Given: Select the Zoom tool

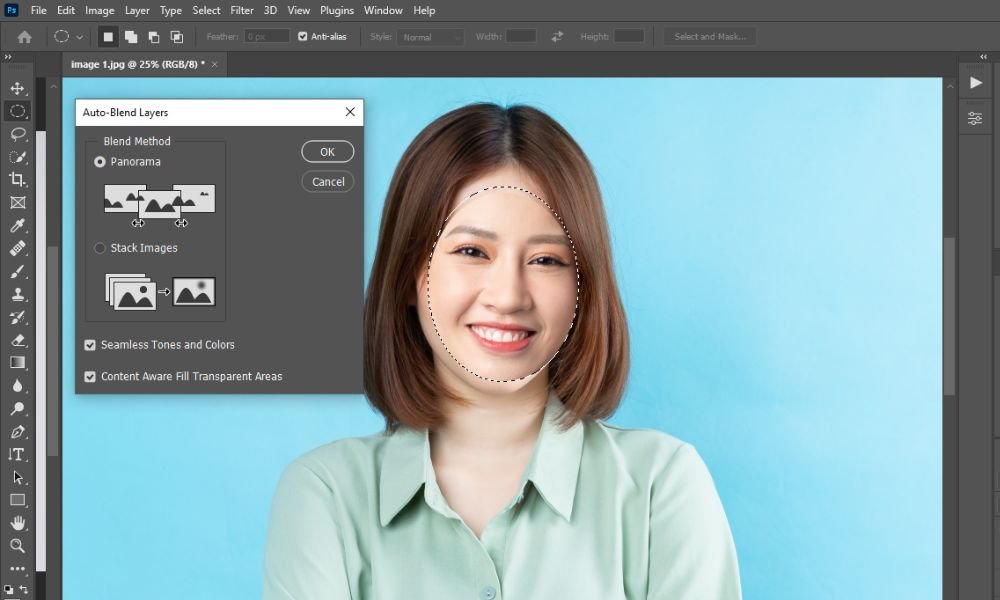Looking at the screenshot, I should (17, 546).
